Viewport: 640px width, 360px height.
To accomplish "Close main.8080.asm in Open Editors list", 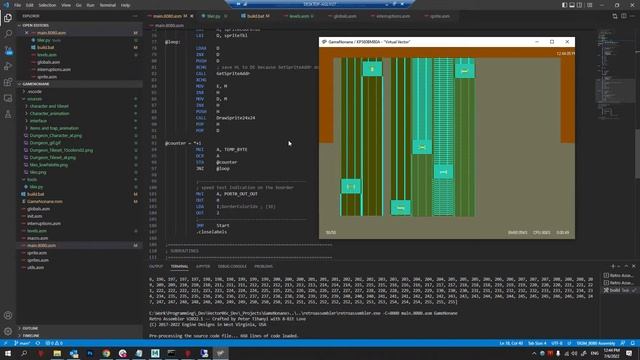I will click(x=27, y=33).
